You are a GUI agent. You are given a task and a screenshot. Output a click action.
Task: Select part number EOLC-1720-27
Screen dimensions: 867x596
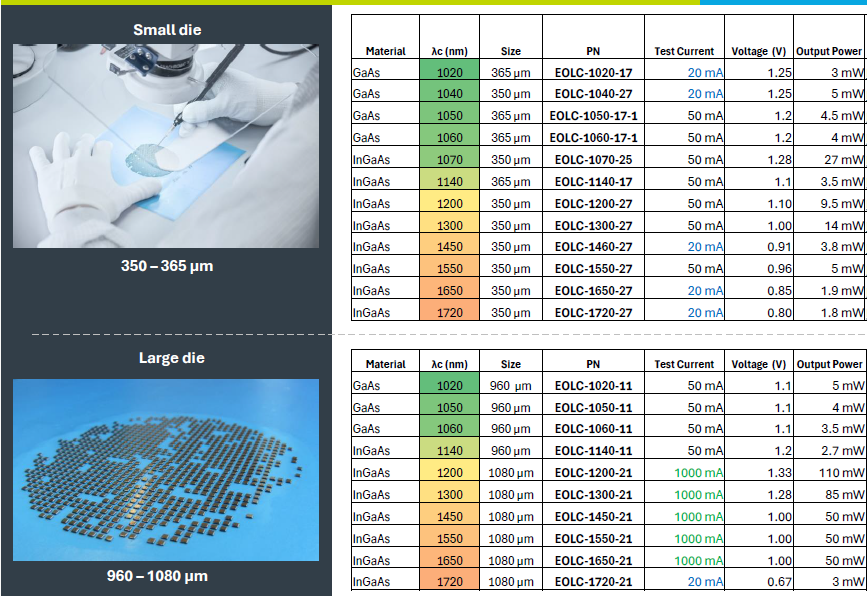[593, 313]
